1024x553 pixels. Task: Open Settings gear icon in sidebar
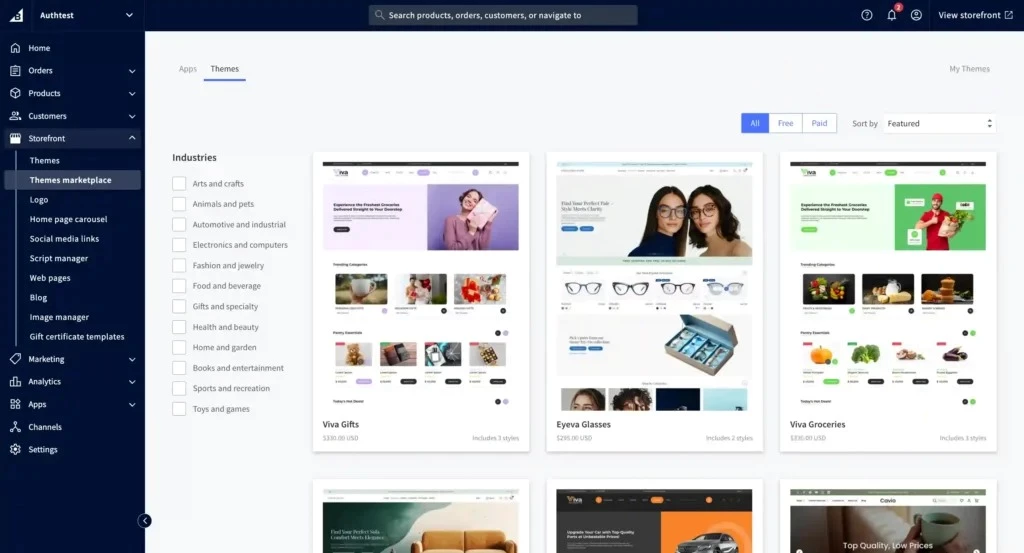(15, 450)
